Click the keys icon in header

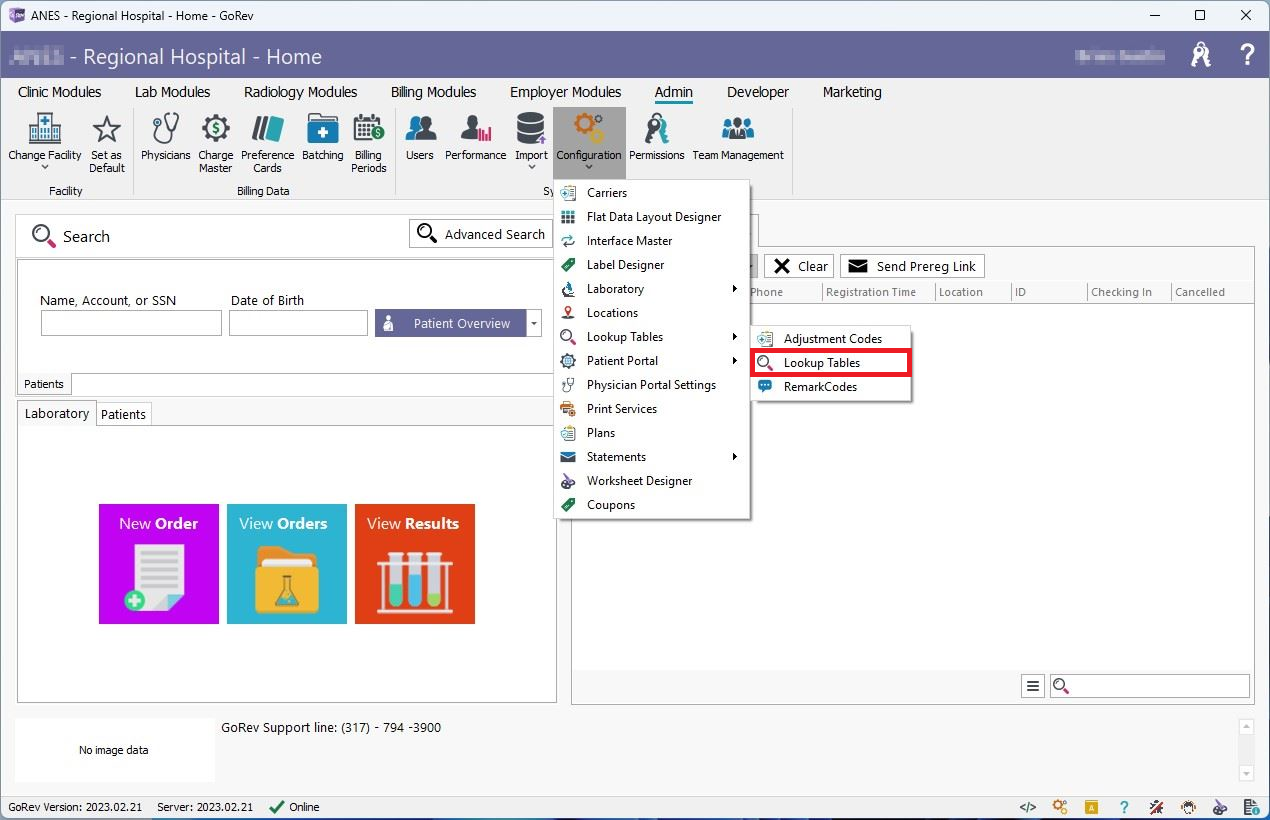(1201, 55)
